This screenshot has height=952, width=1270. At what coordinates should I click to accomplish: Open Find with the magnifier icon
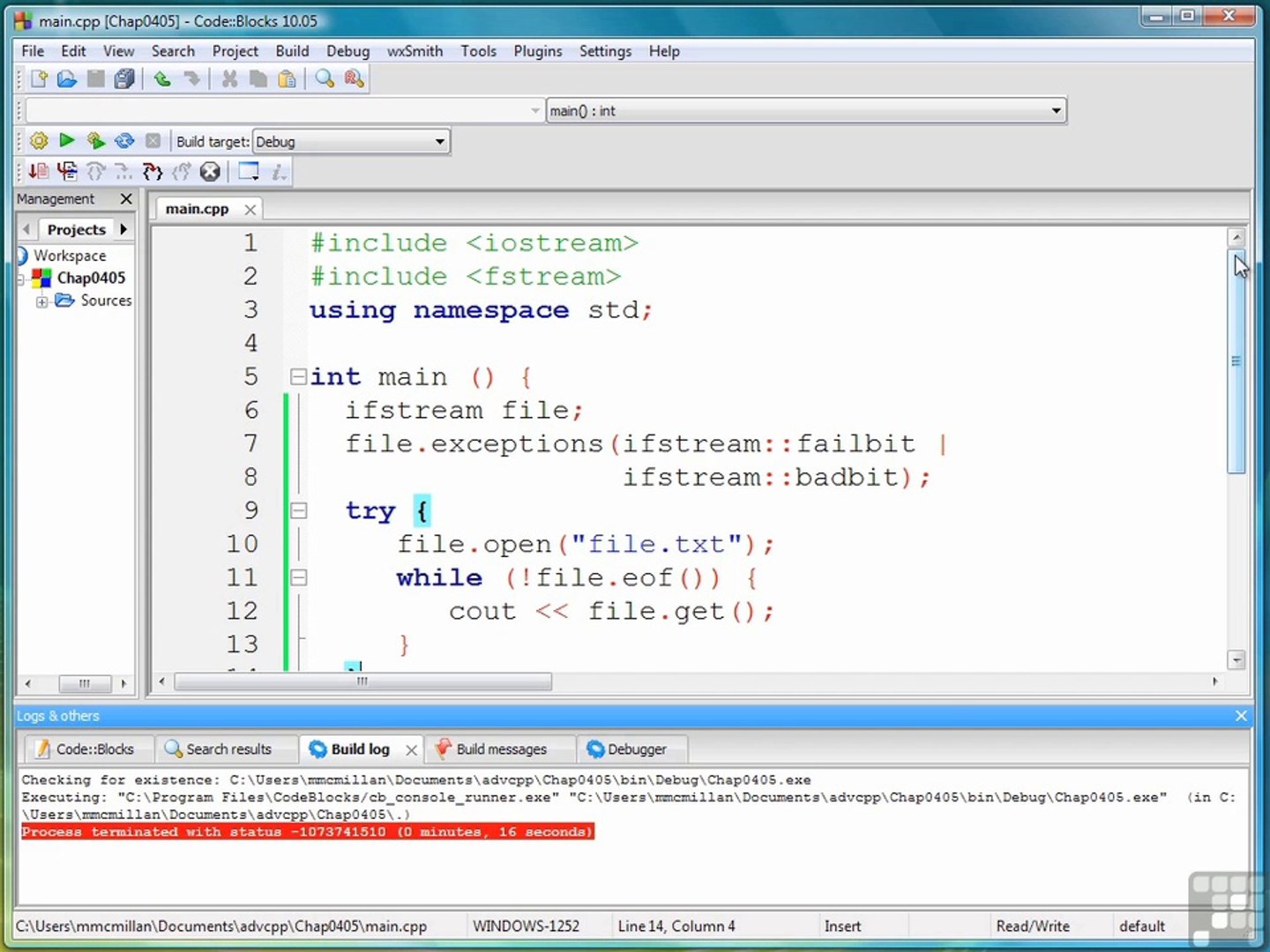tap(325, 79)
